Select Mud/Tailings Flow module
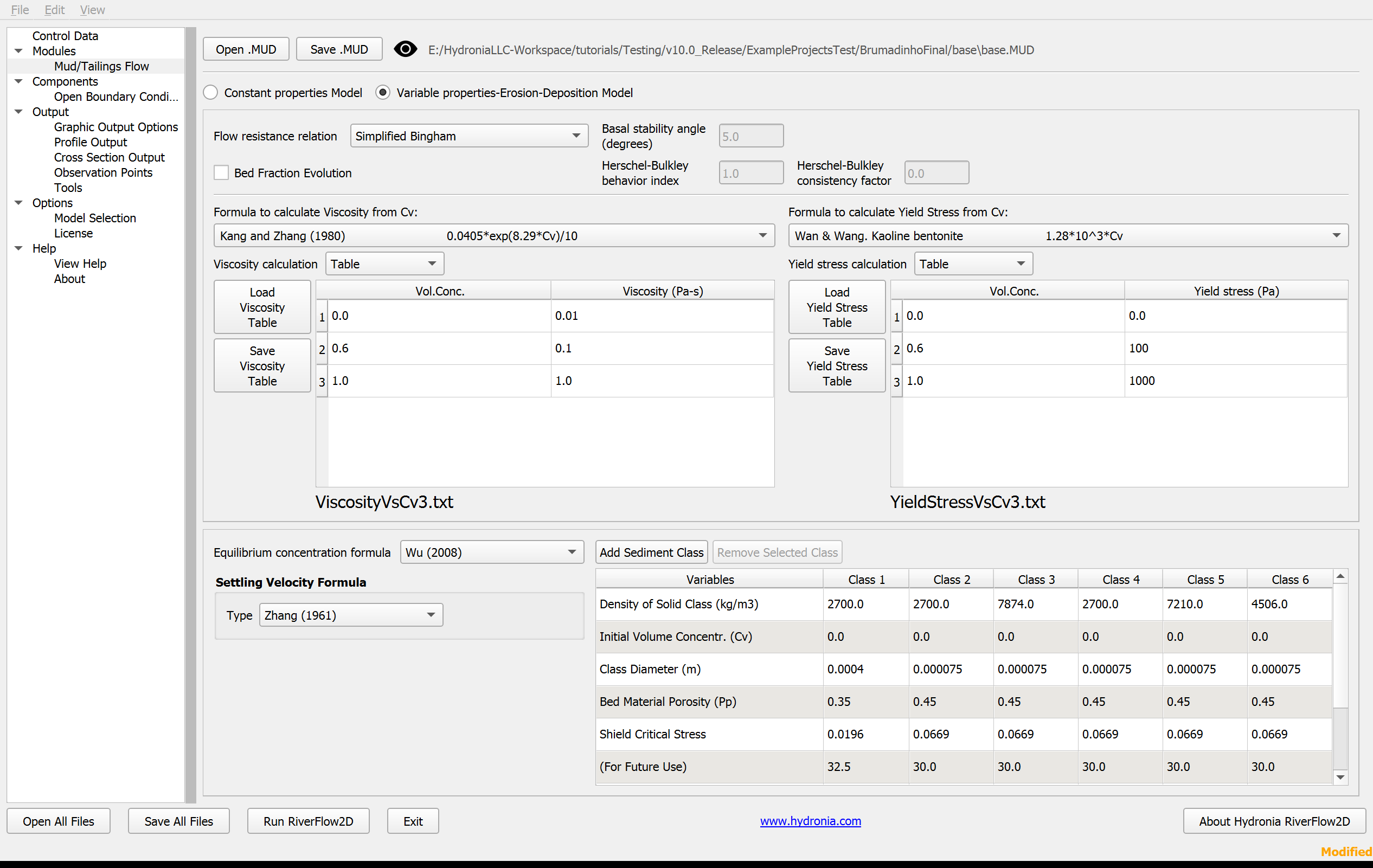Screen dimensions: 1373x868 point(101,66)
